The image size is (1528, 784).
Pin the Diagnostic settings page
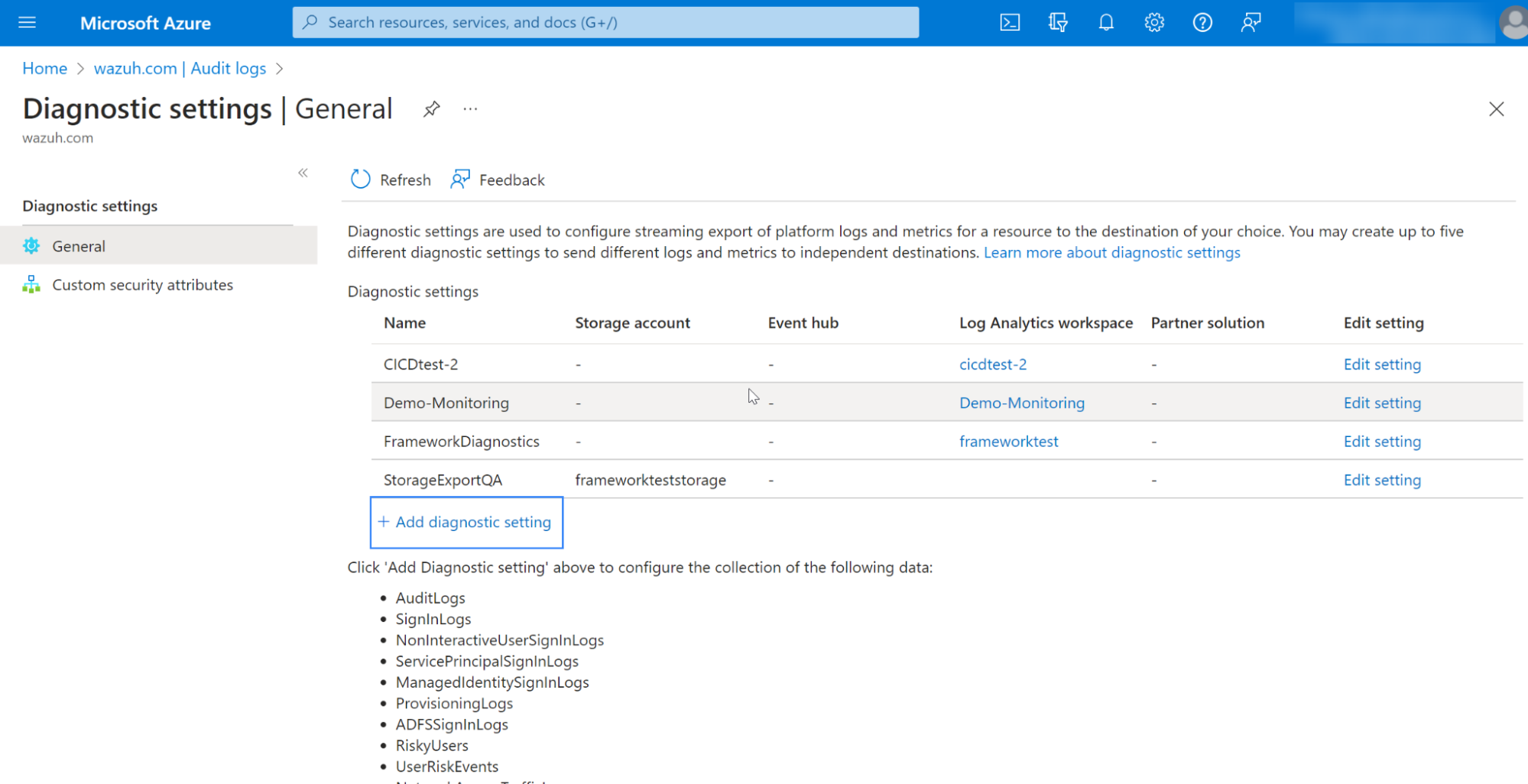coord(432,109)
